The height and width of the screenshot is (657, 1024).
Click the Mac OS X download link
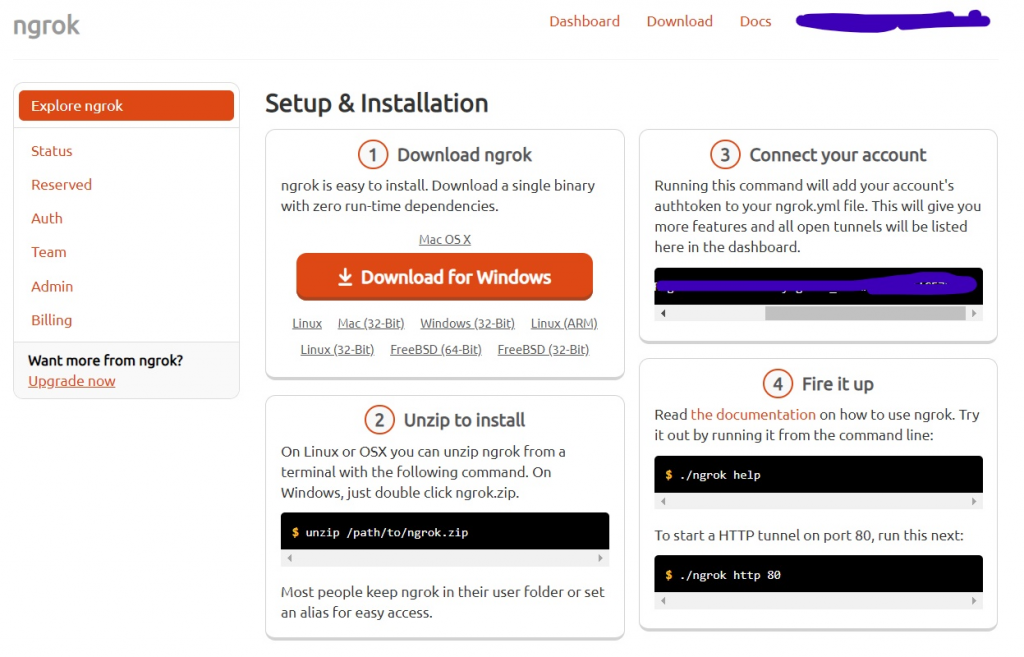445,240
